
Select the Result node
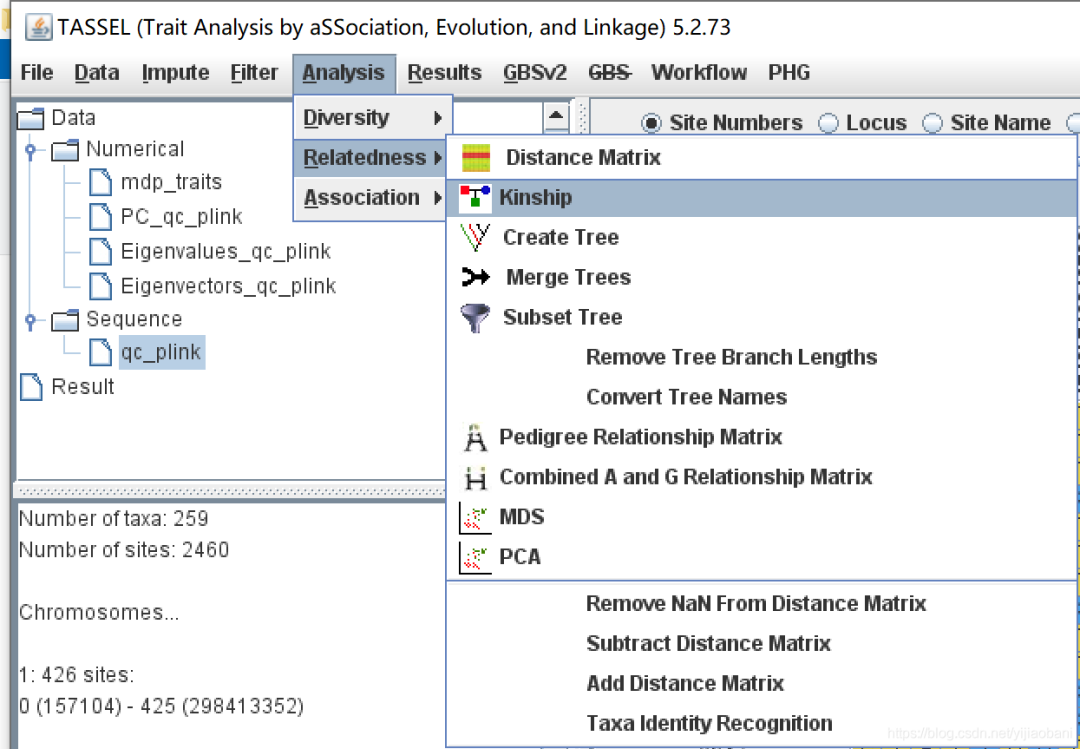click(x=82, y=387)
